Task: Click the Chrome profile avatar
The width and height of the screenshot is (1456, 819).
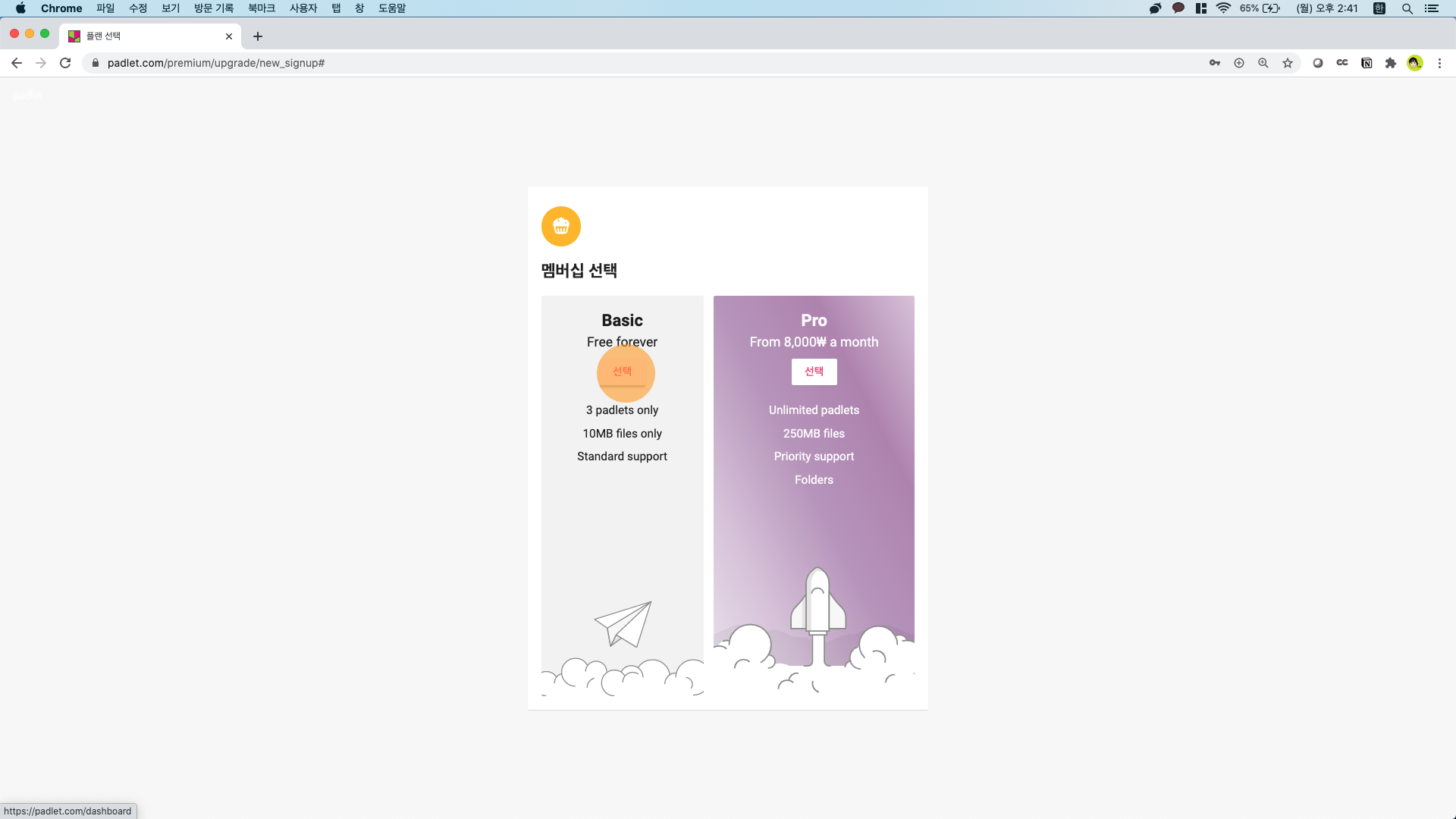Action: pos(1415,63)
